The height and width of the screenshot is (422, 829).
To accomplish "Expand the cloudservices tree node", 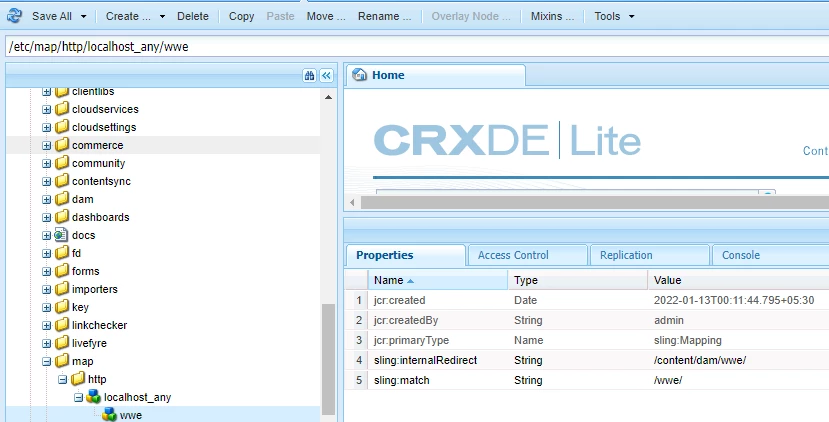I will [x=47, y=109].
